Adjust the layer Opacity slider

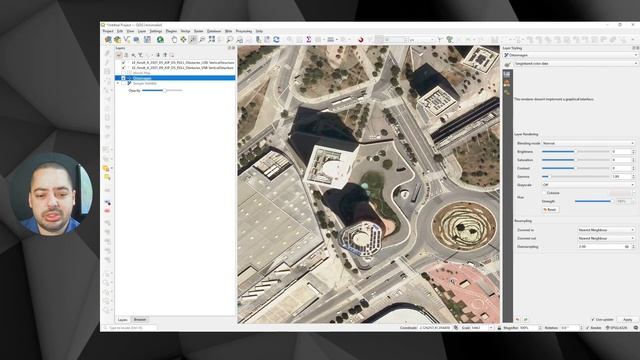162,90
